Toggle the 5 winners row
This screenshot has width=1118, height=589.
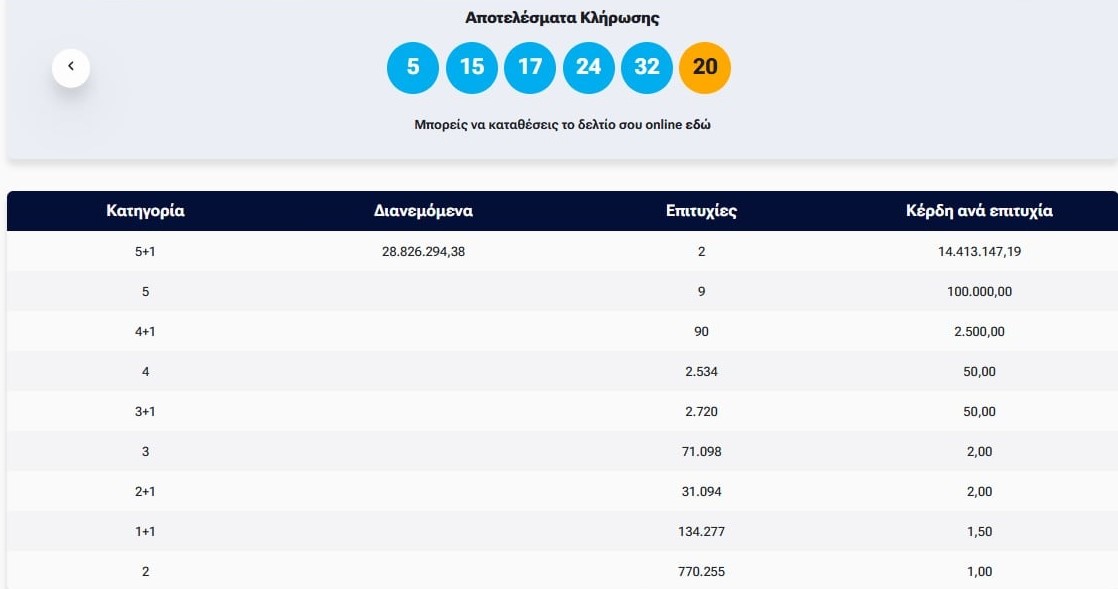[559, 291]
